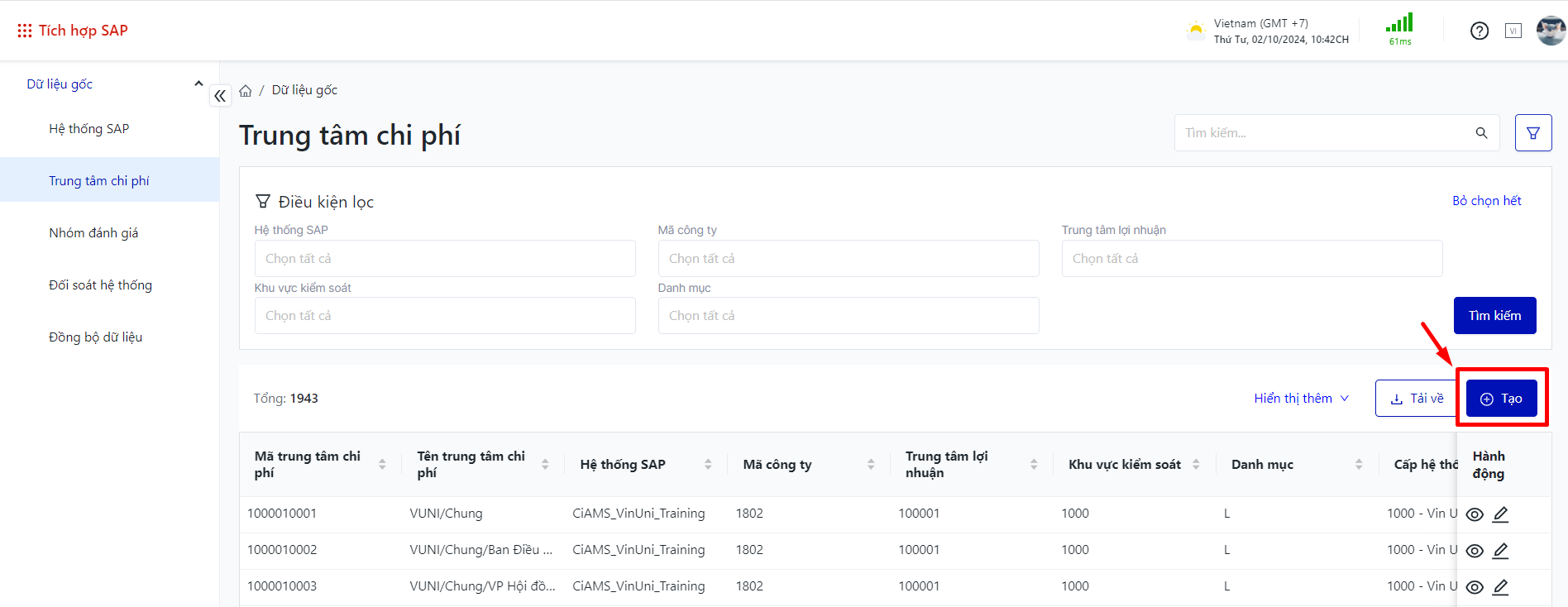1568x607 pixels.
Task: View details of row 1000010001
Action: pyautogui.click(x=1474, y=514)
